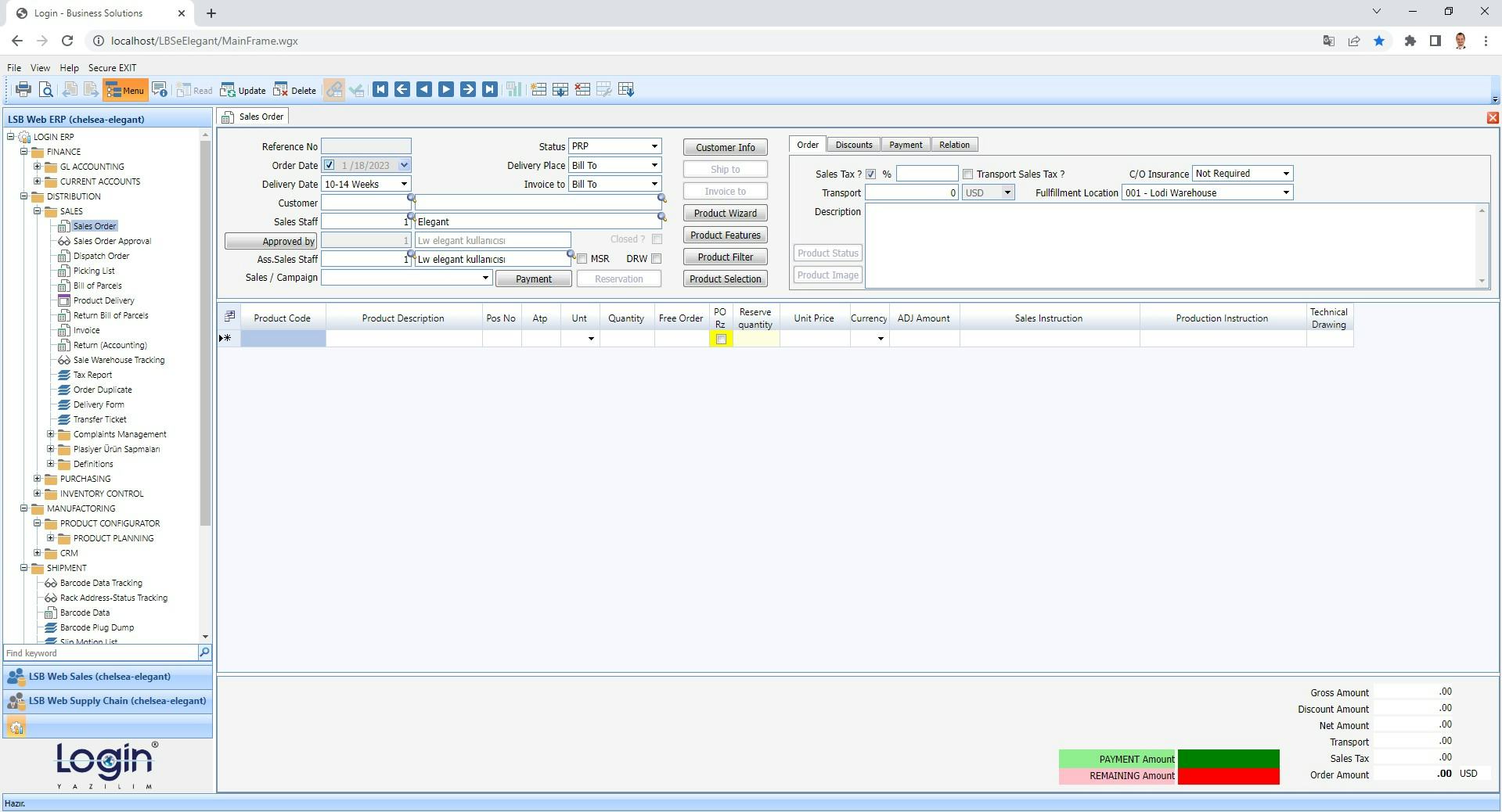Viewport: 1502px width, 812px height.
Task: Open the Secure EXIT menu
Action: [112, 68]
